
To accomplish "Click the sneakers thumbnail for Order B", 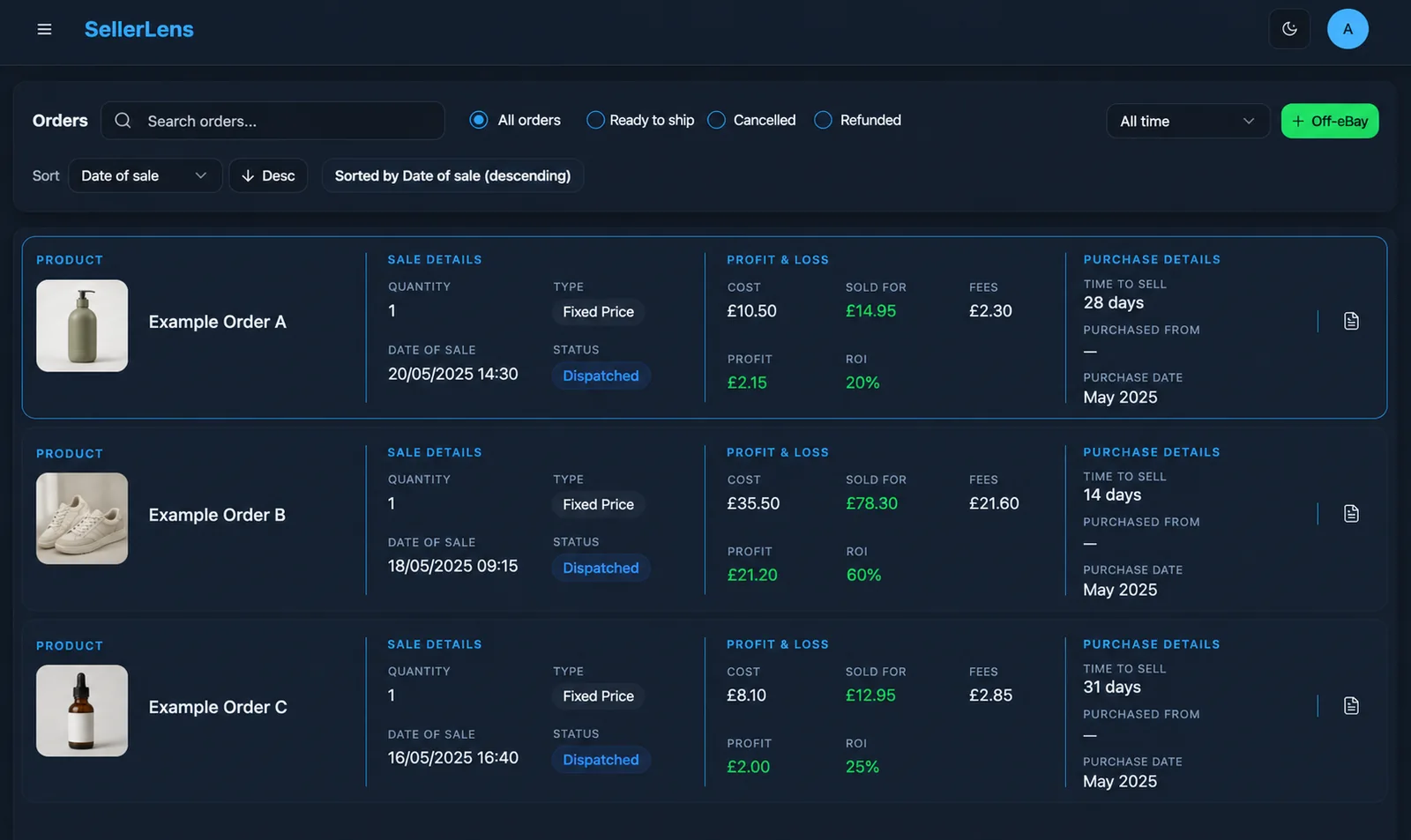I will 82,518.
